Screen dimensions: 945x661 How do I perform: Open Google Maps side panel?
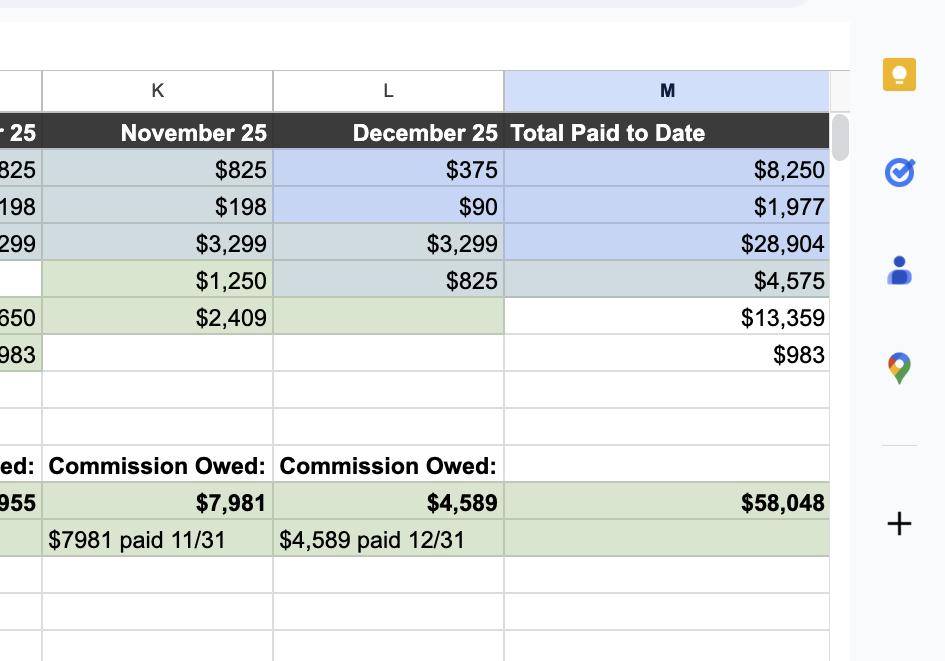pos(898,367)
